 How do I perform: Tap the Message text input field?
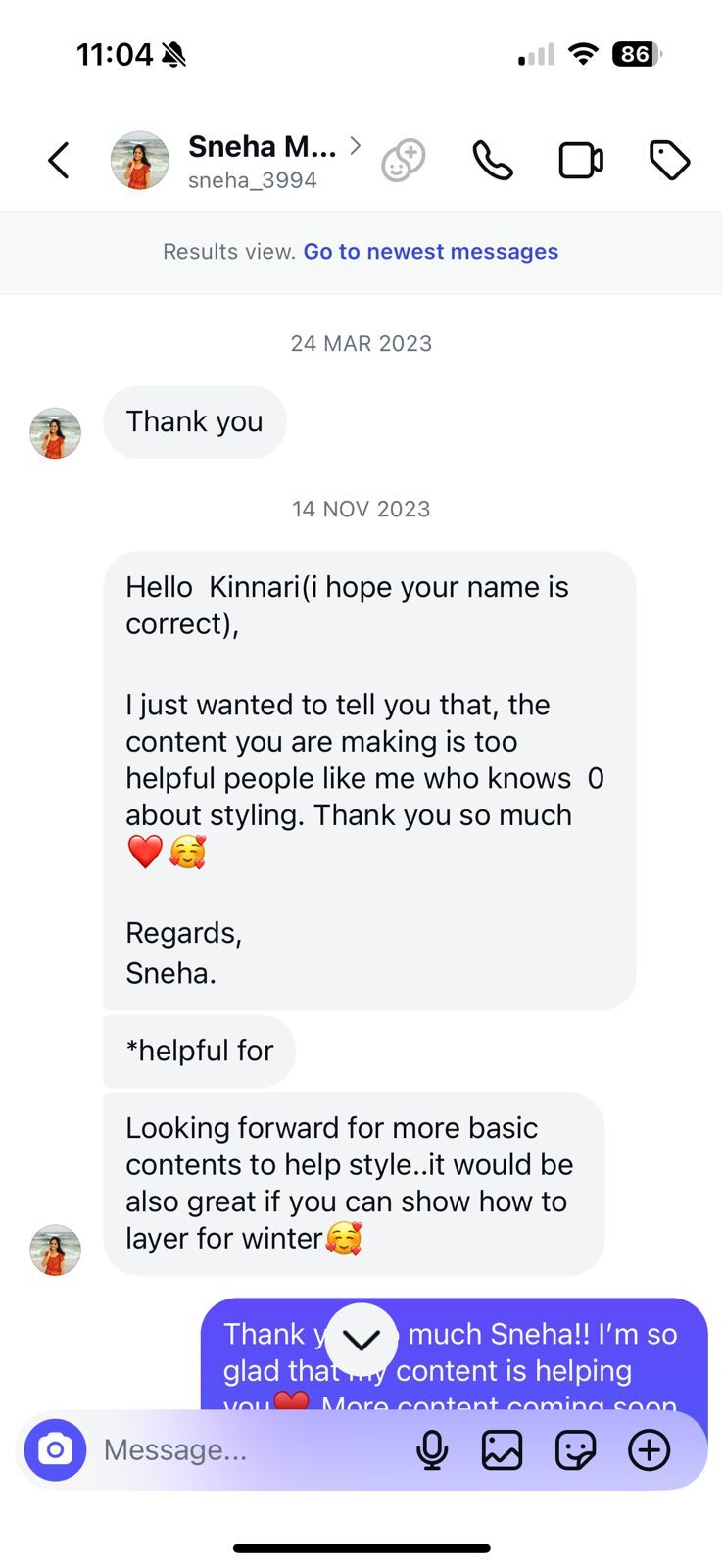click(x=245, y=1450)
